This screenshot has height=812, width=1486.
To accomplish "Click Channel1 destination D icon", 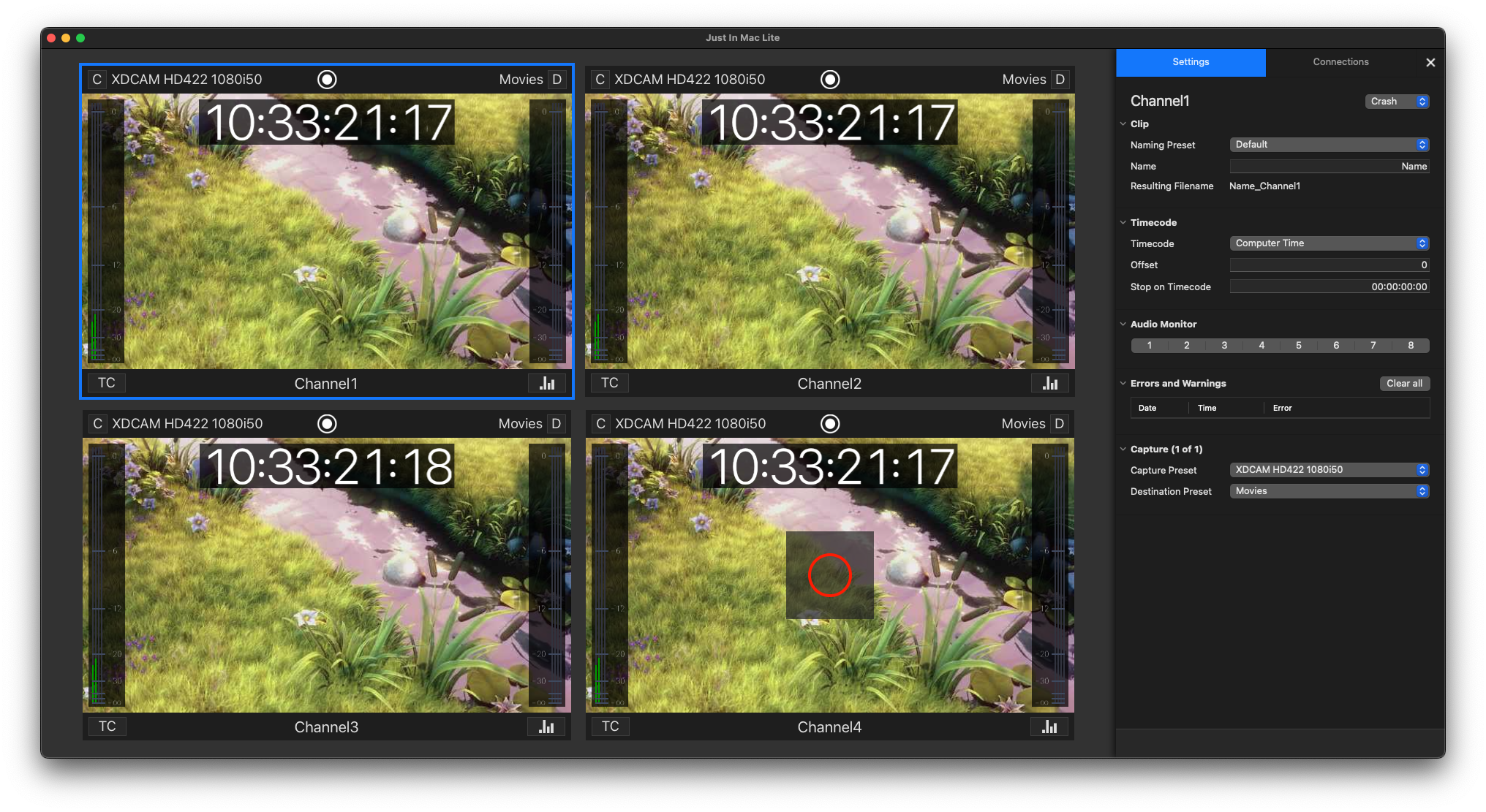I will tap(557, 80).
